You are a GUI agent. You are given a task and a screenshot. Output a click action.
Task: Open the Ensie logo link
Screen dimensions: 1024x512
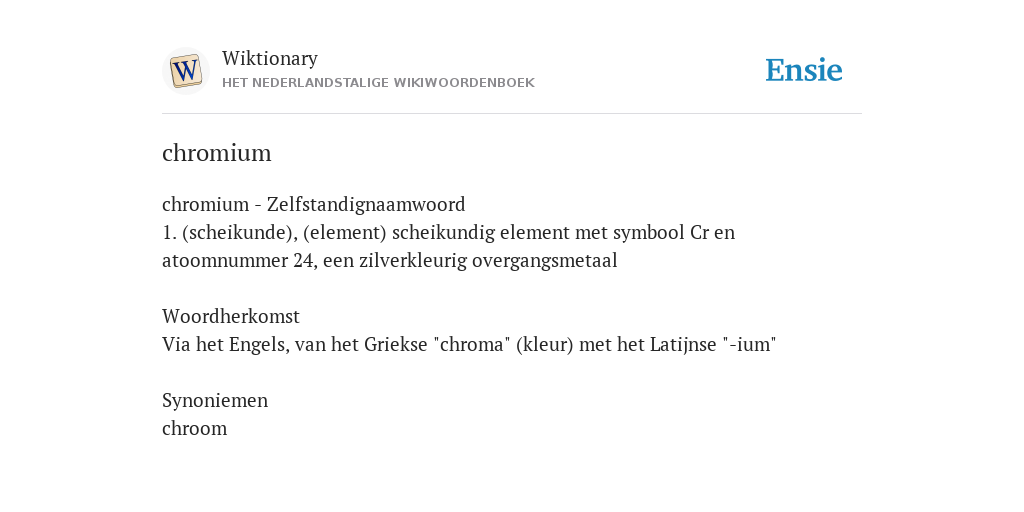click(x=804, y=70)
